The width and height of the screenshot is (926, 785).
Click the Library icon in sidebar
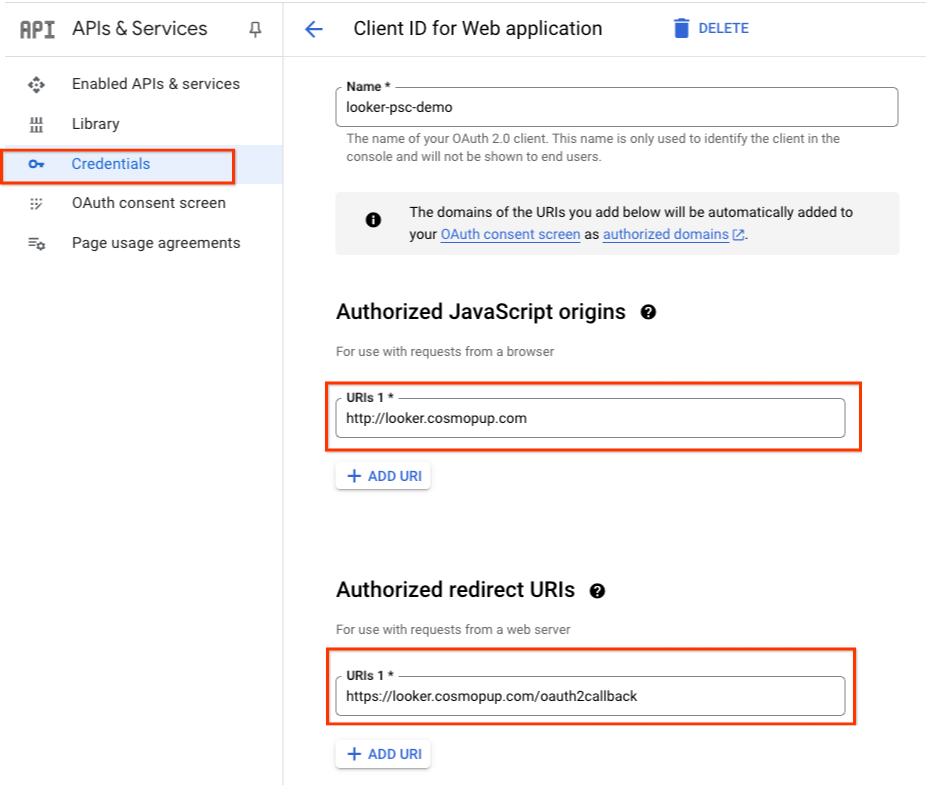pos(37,124)
